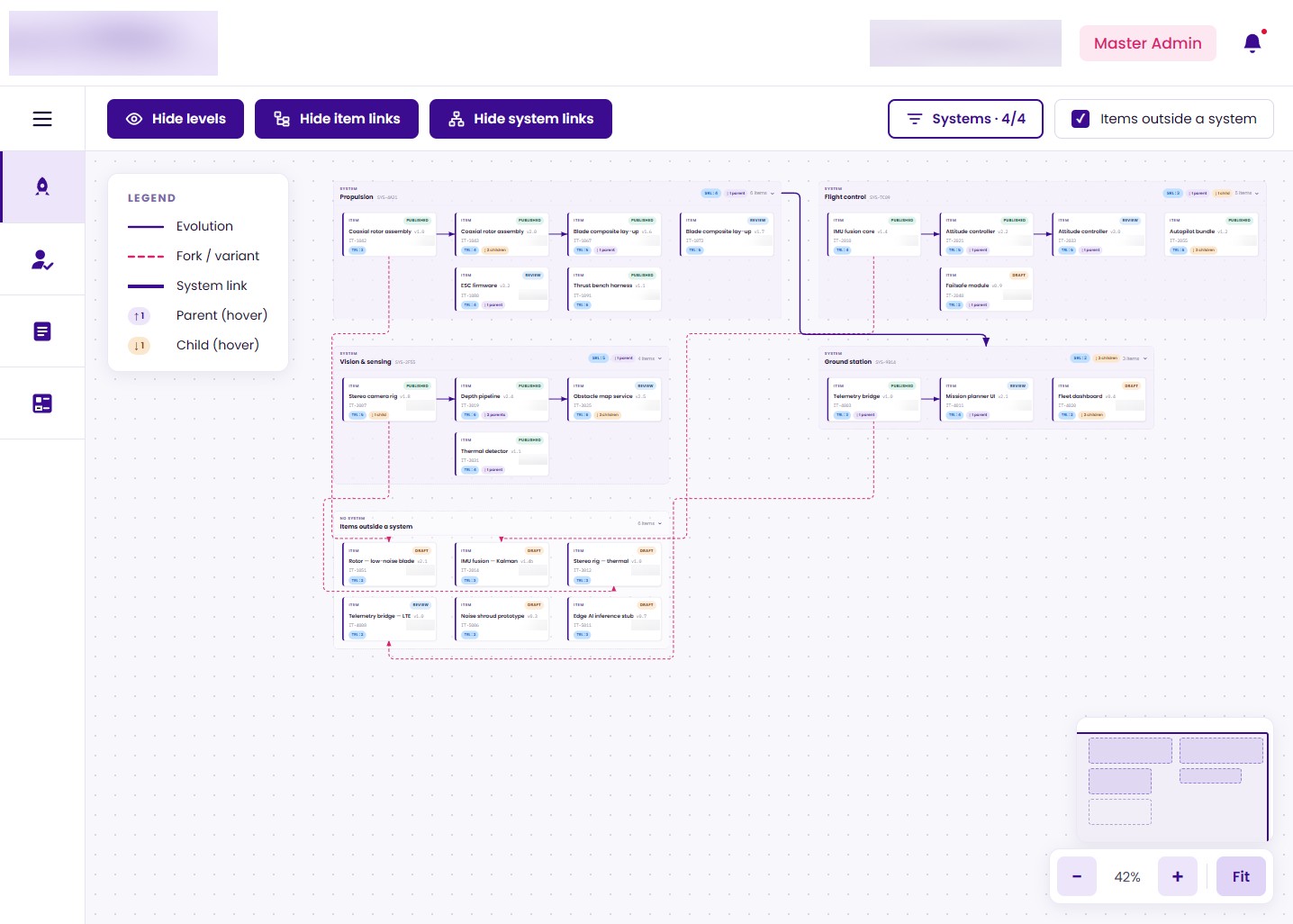1293x924 pixels.
Task: Select Stereo rig thermal item
Action: [614, 565]
